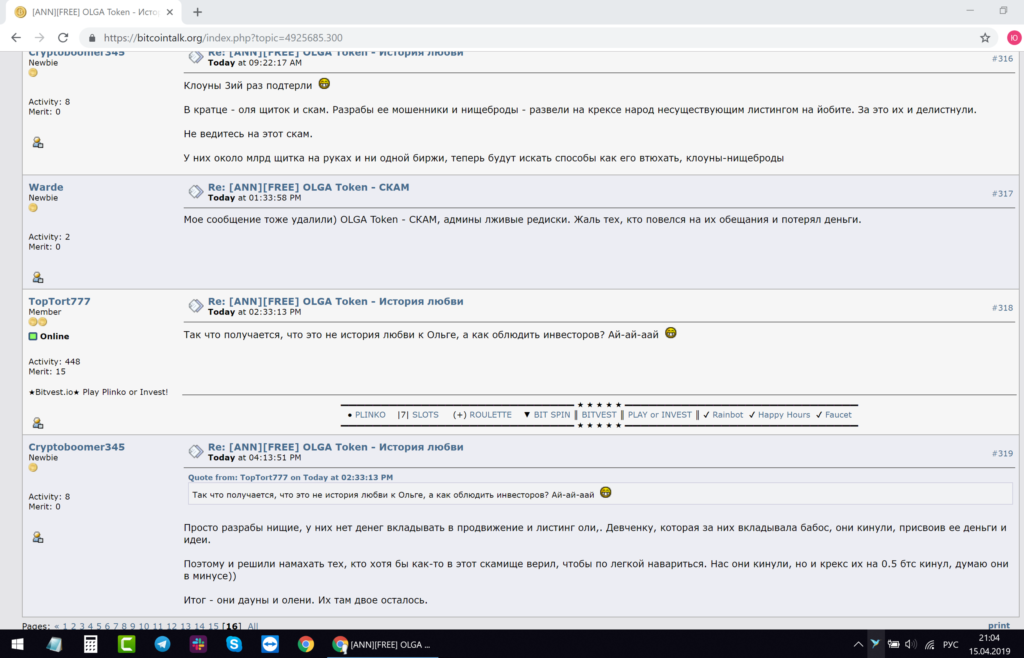Launch Notepad from taskbar

click(54, 644)
